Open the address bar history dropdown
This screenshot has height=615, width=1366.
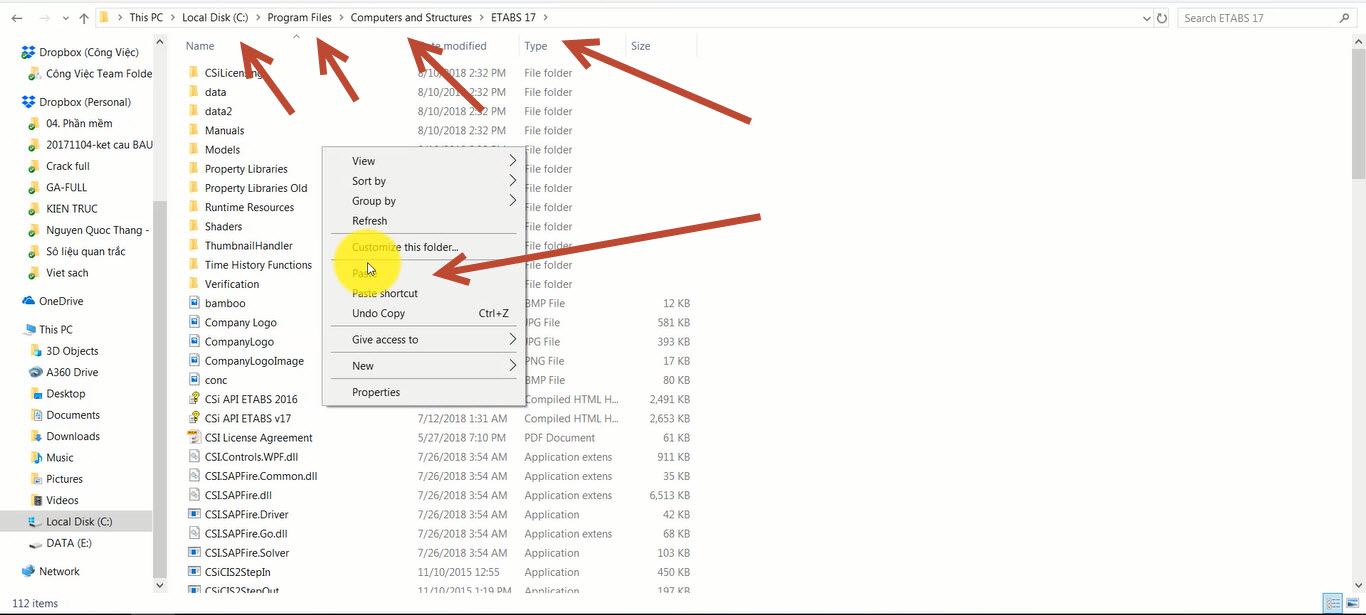(x=1146, y=17)
